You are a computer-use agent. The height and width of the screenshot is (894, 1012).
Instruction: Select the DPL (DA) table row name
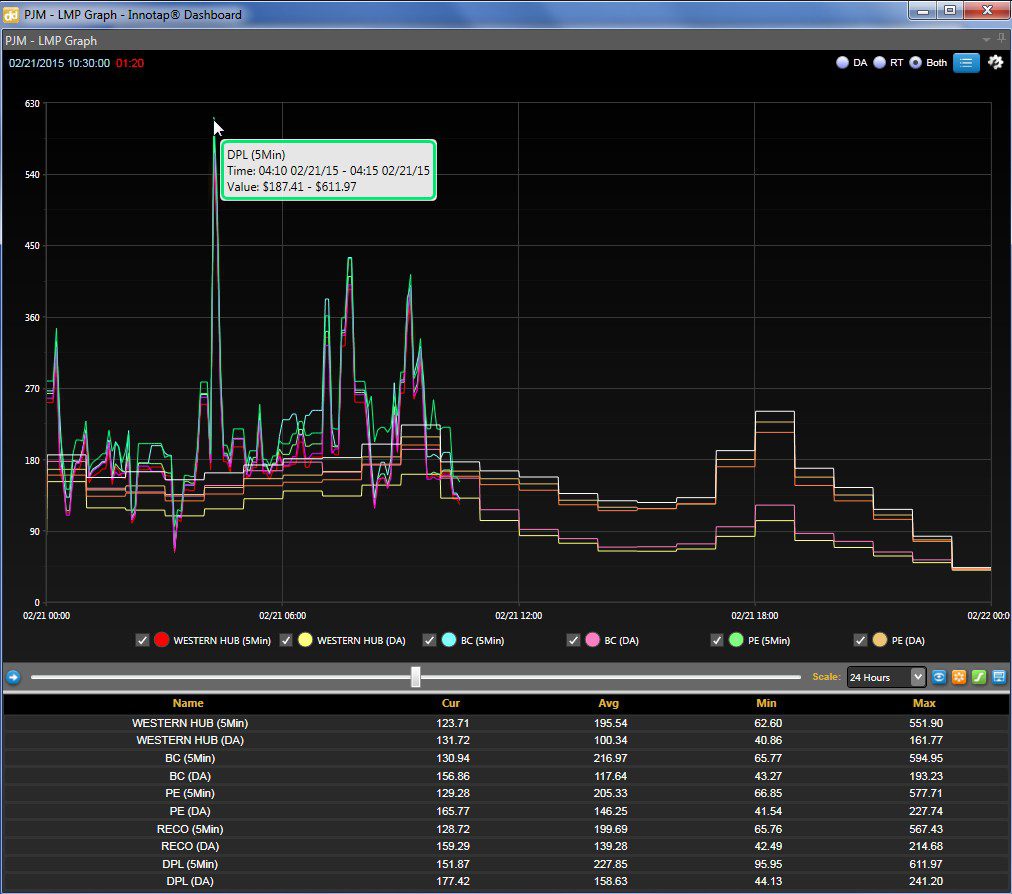190,880
